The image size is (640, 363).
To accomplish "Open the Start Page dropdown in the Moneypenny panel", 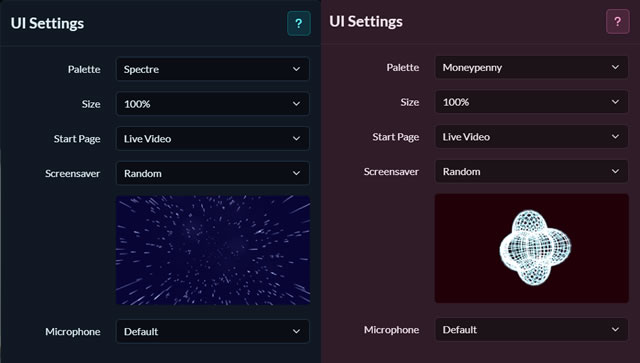I will click(531, 137).
